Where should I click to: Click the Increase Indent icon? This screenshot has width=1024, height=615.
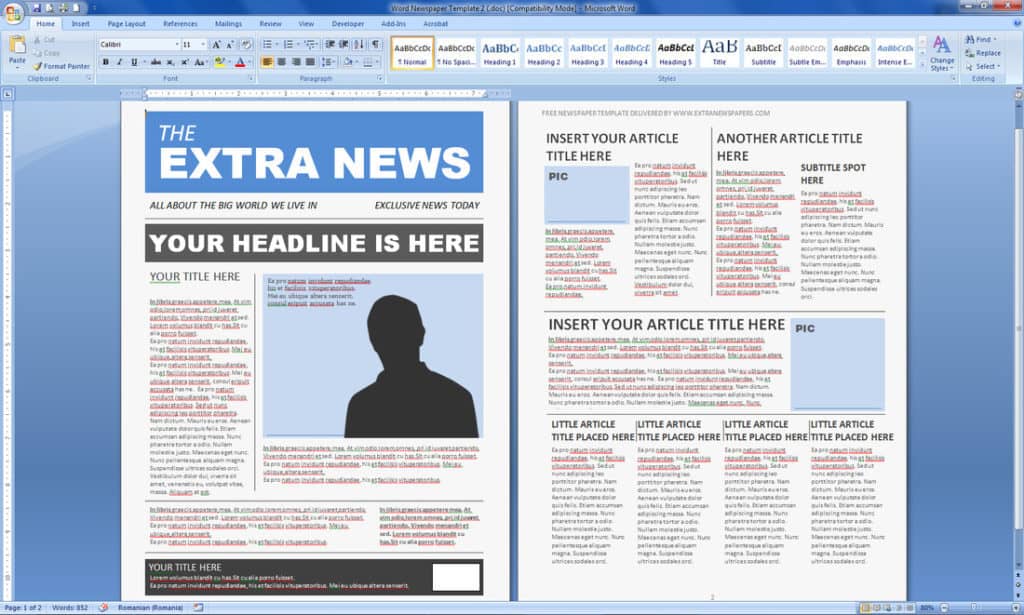(344, 44)
